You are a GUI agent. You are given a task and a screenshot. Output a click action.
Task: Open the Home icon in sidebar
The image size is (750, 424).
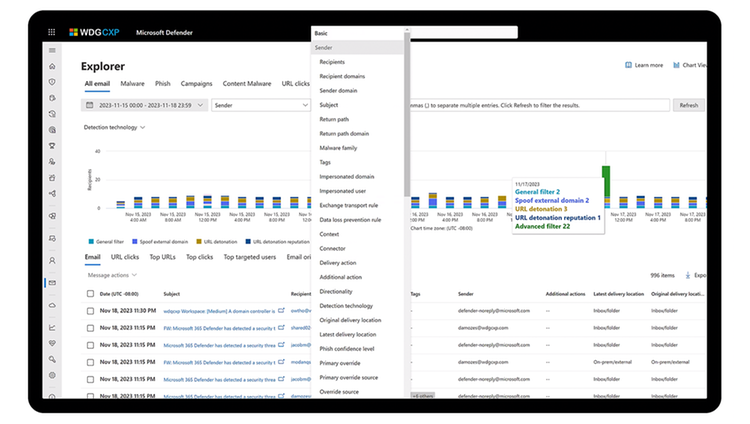point(52,66)
